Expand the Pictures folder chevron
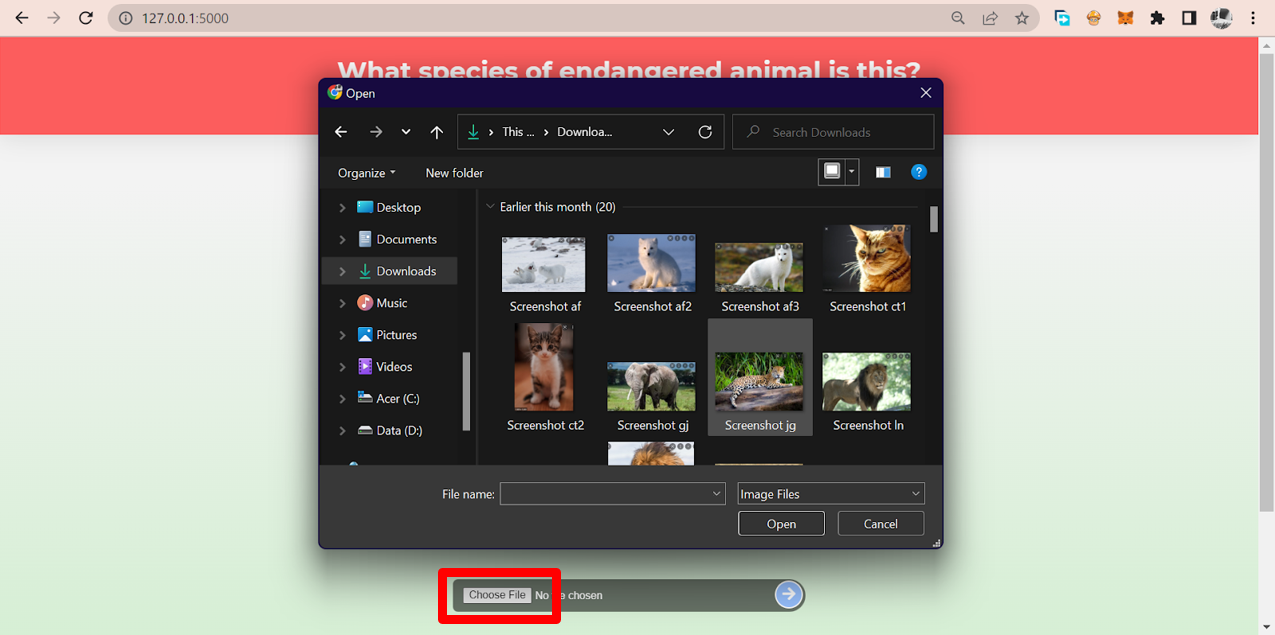 pyautogui.click(x=341, y=334)
